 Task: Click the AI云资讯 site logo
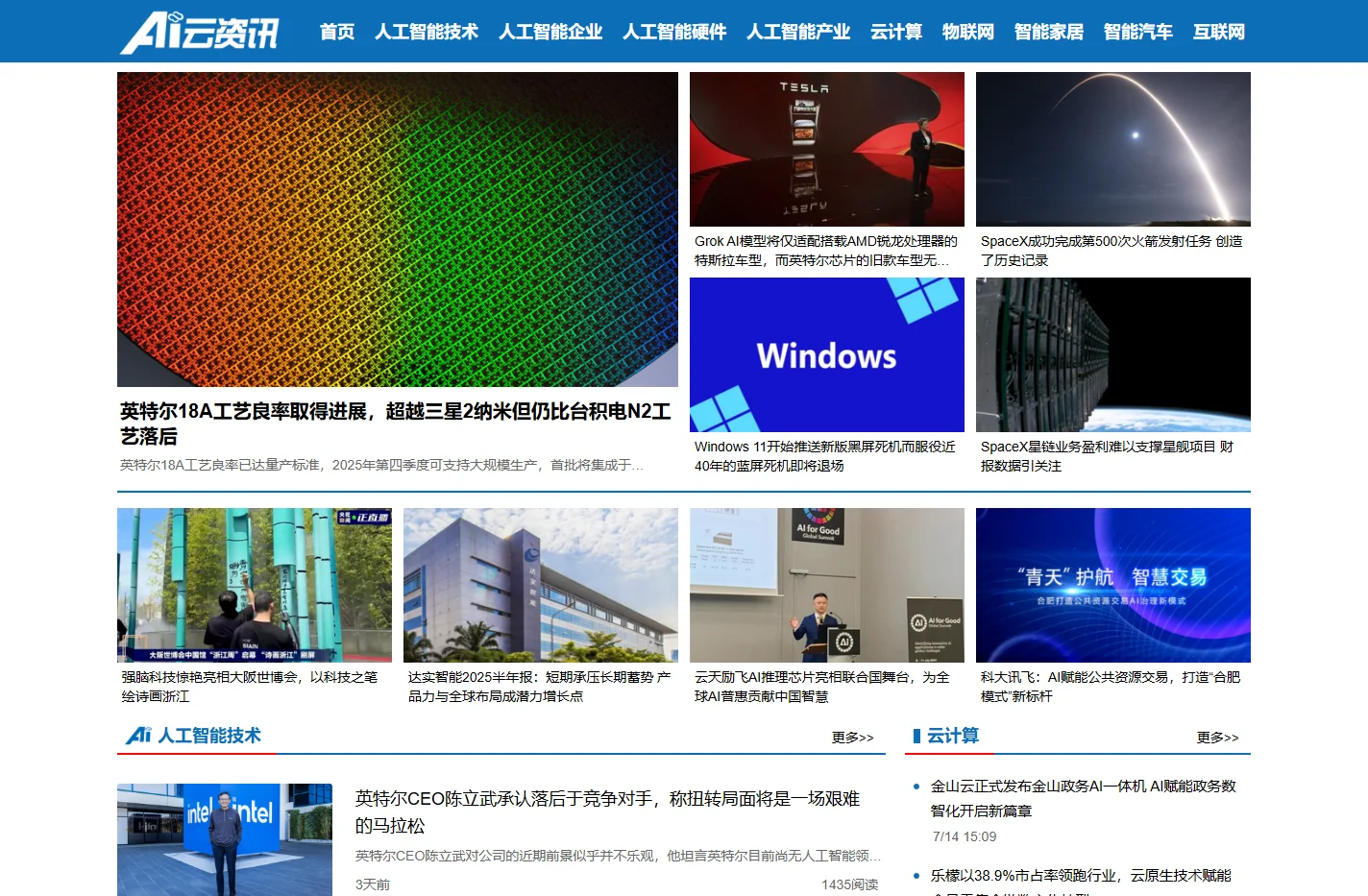click(x=200, y=33)
